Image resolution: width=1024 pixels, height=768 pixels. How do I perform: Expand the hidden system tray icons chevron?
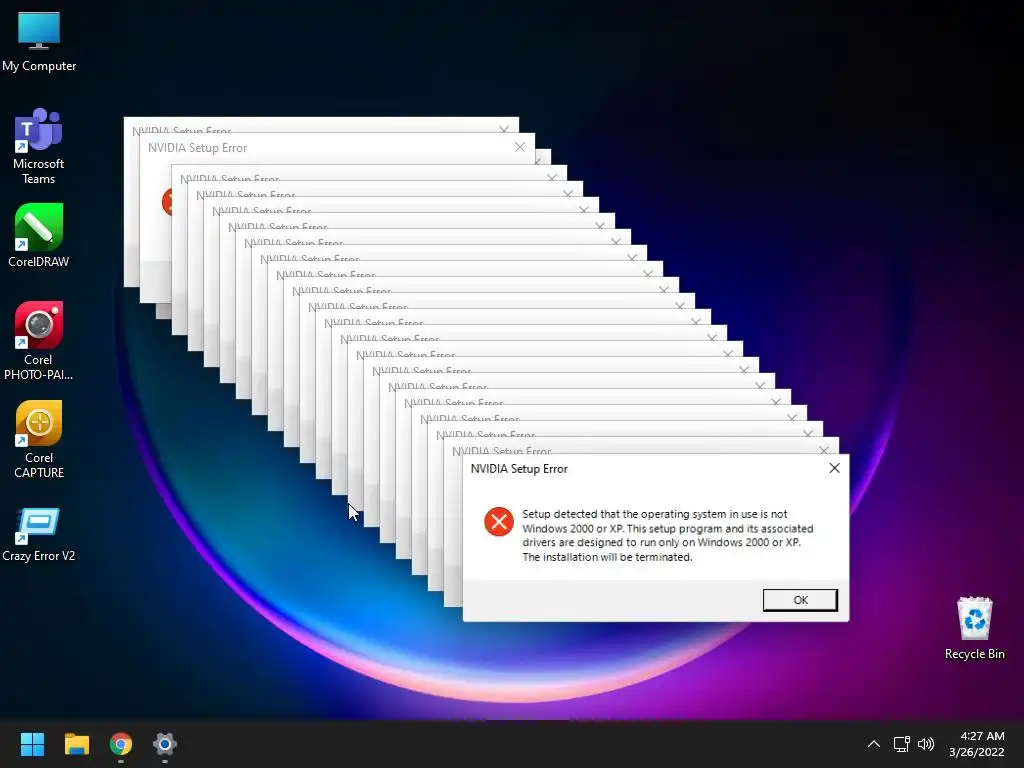[874, 744]
